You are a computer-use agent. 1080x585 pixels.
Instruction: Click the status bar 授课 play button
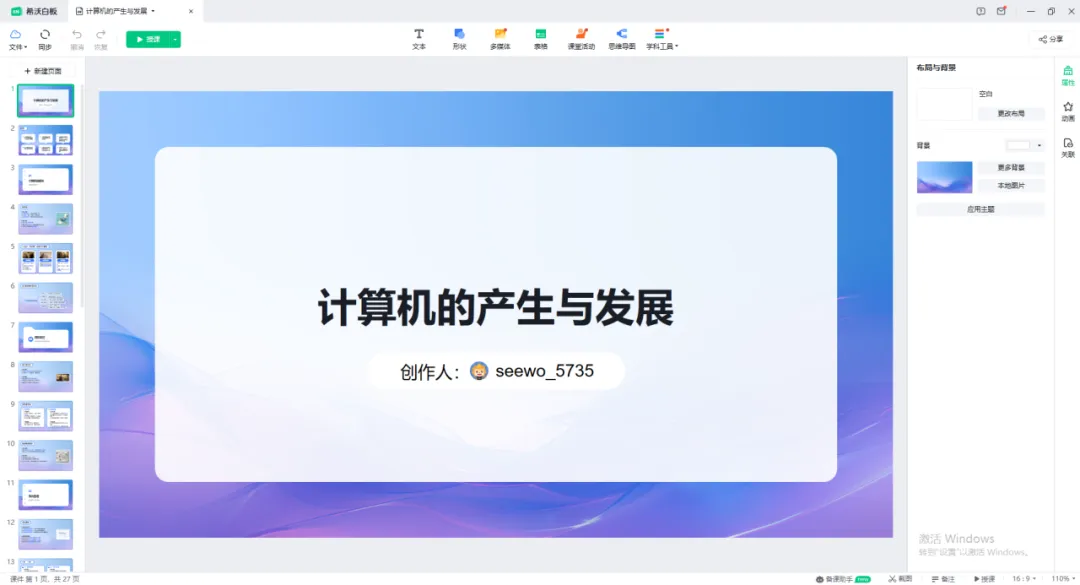tap(985, 579)
